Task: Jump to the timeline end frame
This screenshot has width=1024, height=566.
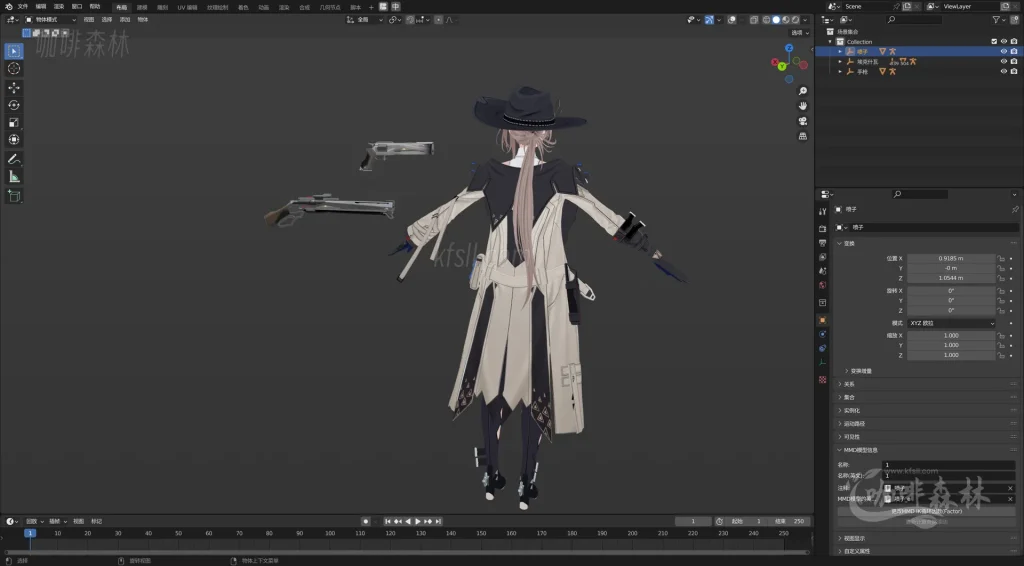Action: click(438, 522)
